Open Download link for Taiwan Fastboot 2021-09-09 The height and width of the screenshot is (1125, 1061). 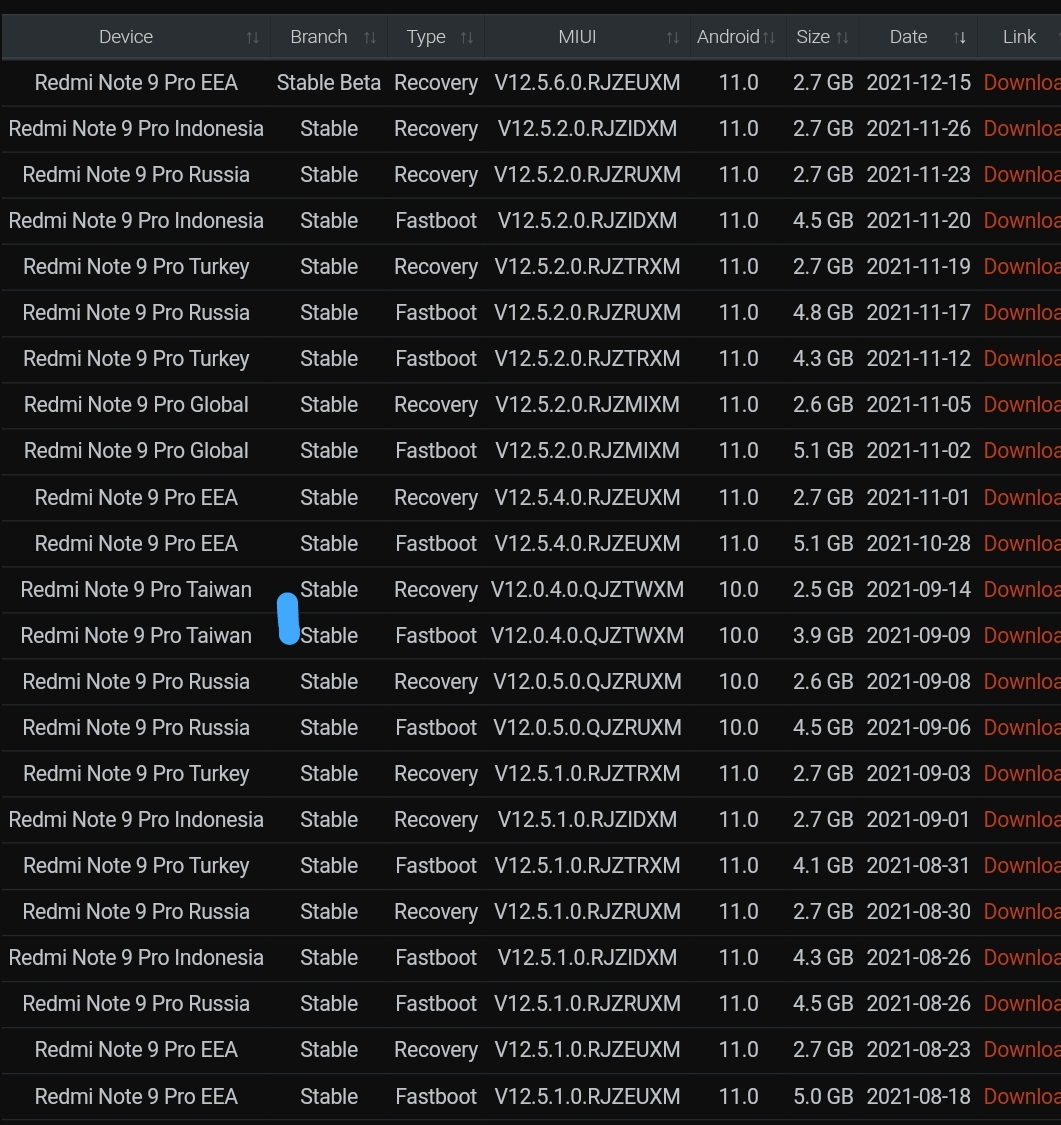click(1022, 635)
